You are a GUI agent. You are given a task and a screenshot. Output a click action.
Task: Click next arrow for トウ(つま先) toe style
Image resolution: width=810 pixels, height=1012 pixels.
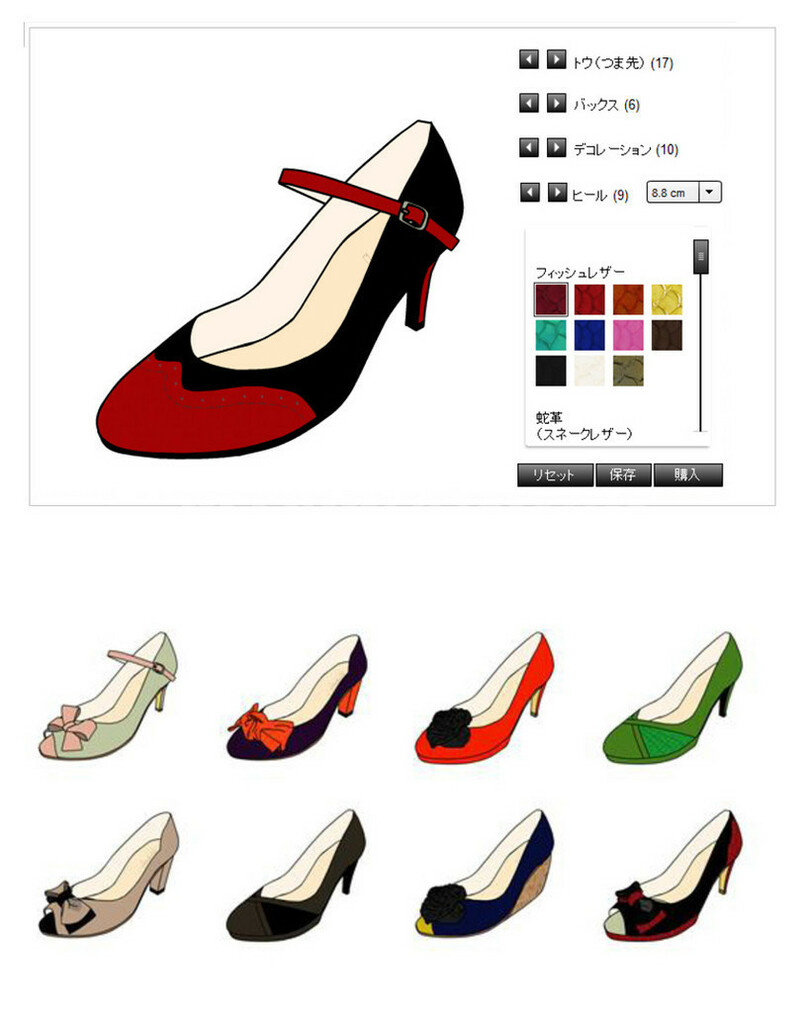[x=556, y=60]
